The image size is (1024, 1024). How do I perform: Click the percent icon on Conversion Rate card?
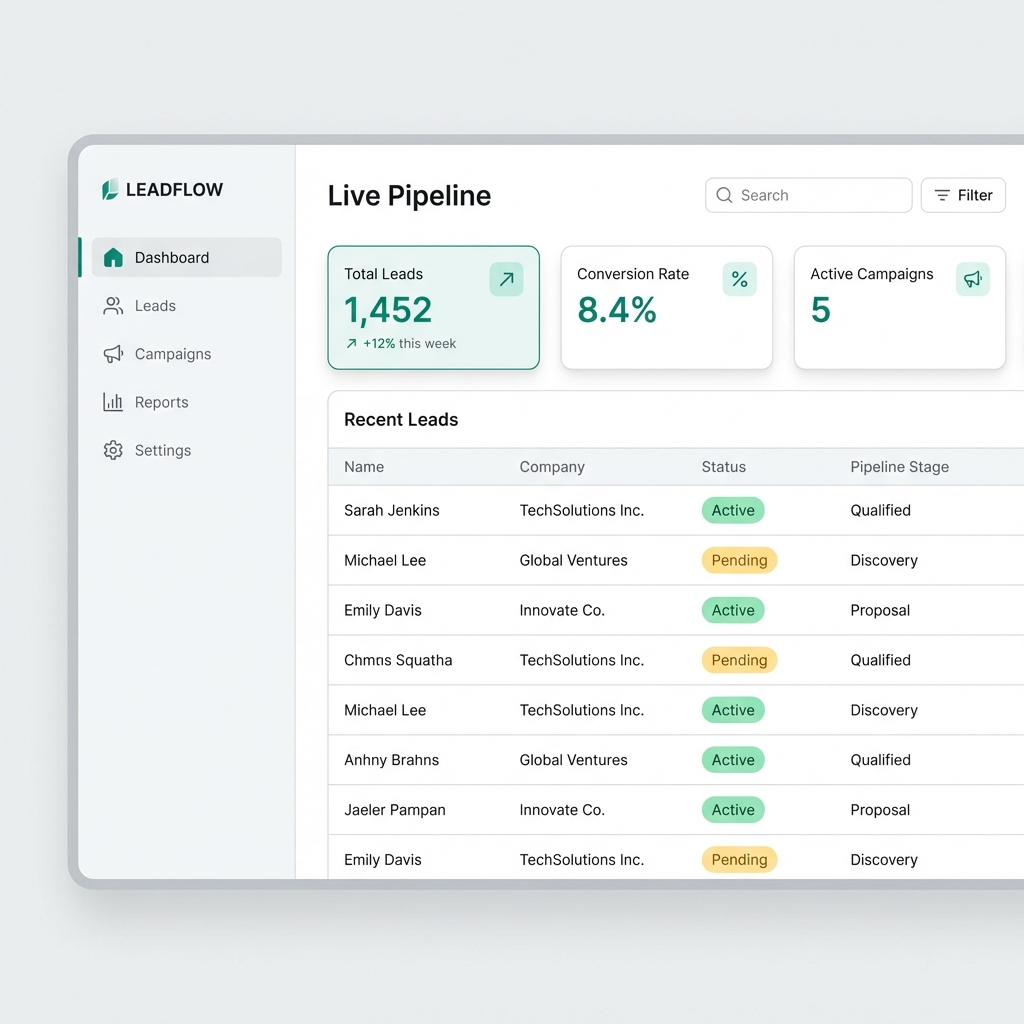click(x=740, y=279)
